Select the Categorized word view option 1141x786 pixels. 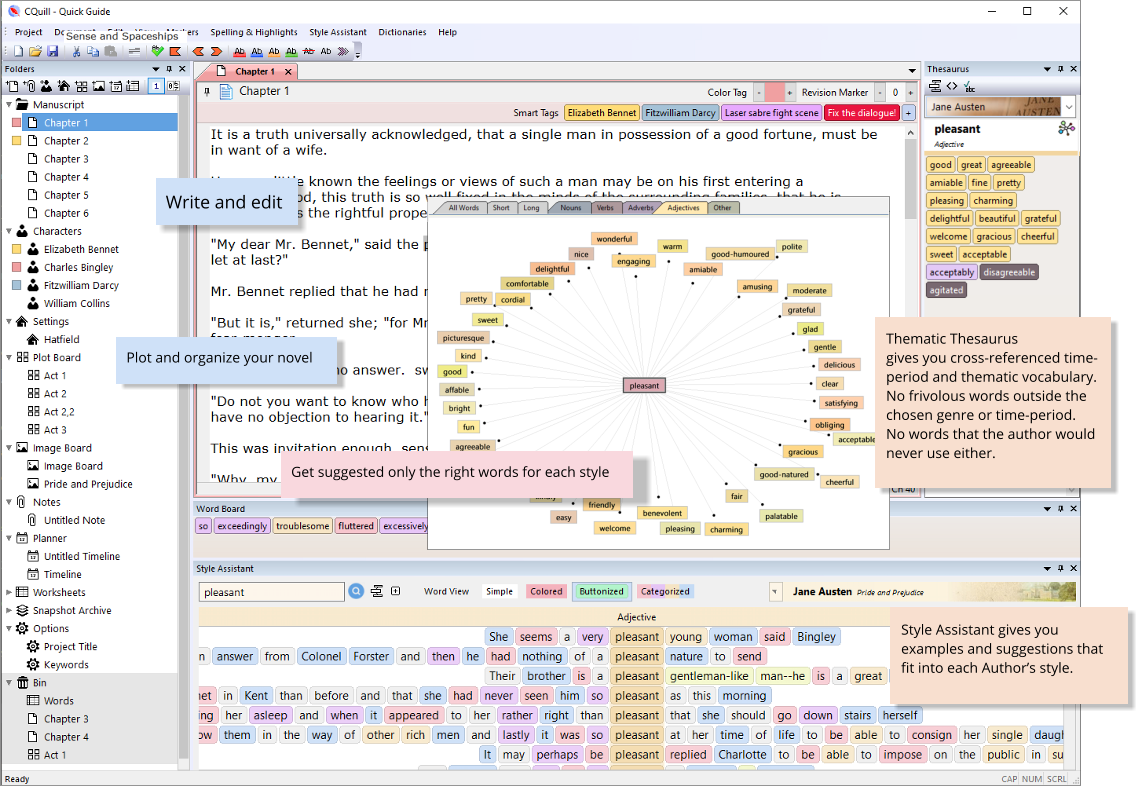tap(665, 592)
